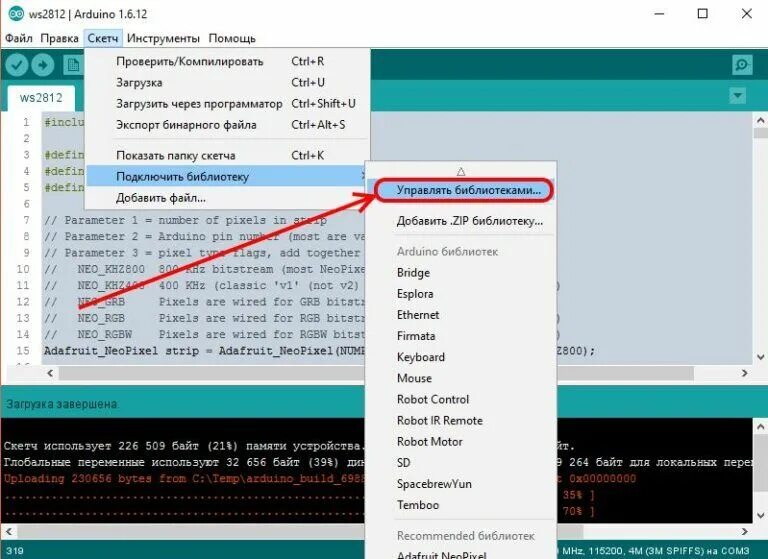Viewport: 768px width, 559px height.
Task: Select Добавить файл... entry
Action: pos(228,198)
